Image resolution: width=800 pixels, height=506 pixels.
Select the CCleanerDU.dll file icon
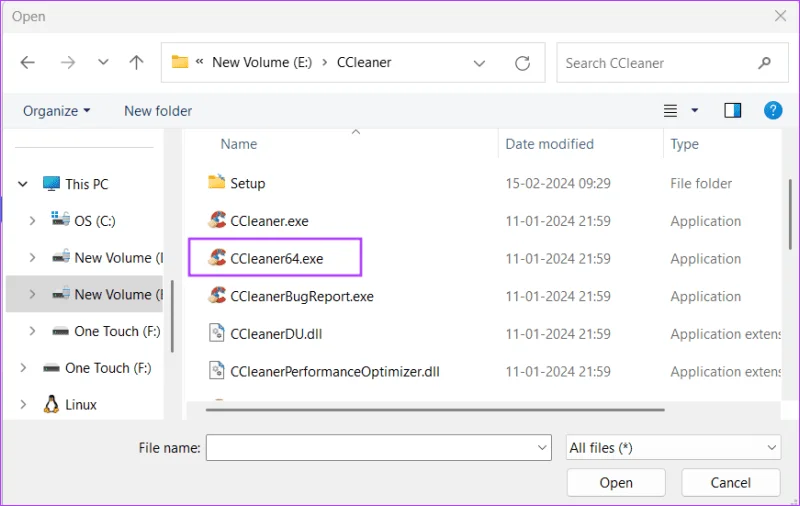point(217,333)
